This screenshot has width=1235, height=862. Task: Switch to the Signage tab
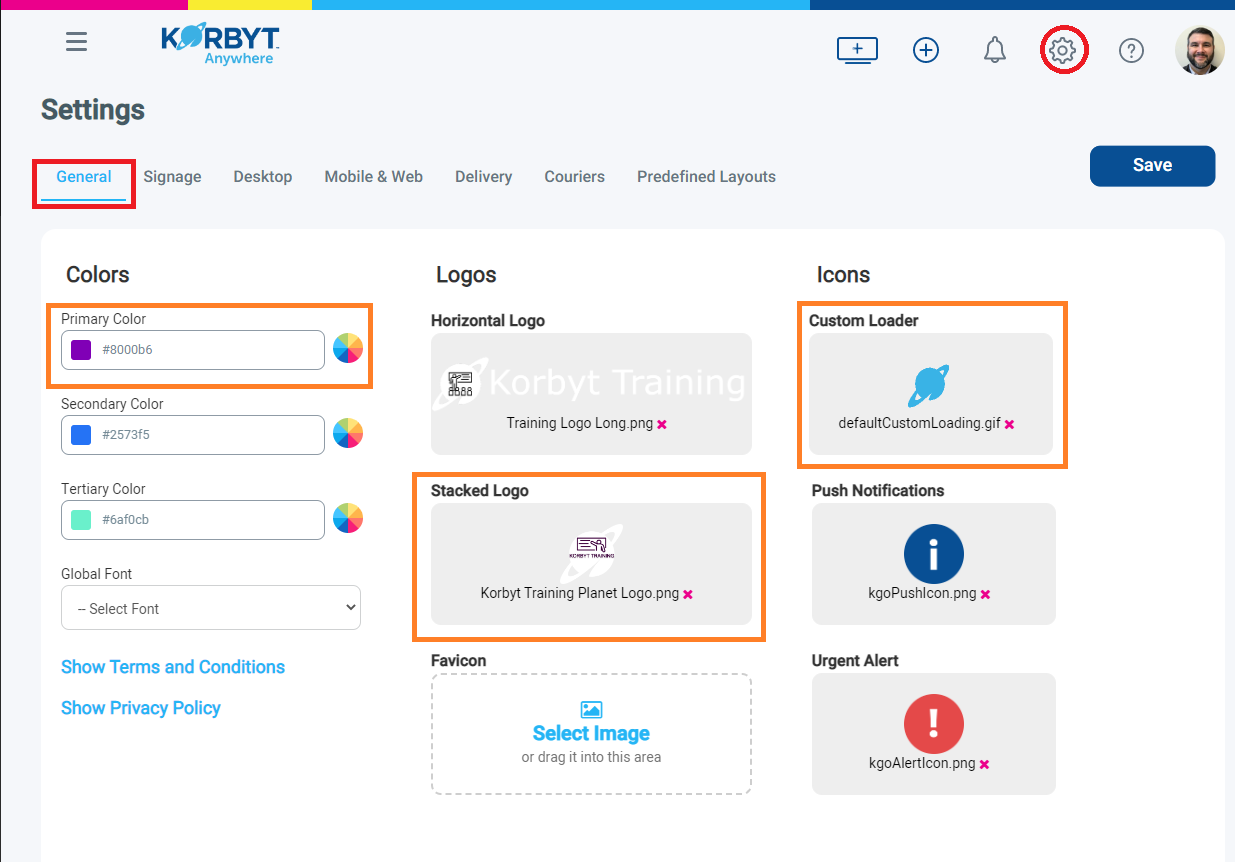tap(172, 177)
